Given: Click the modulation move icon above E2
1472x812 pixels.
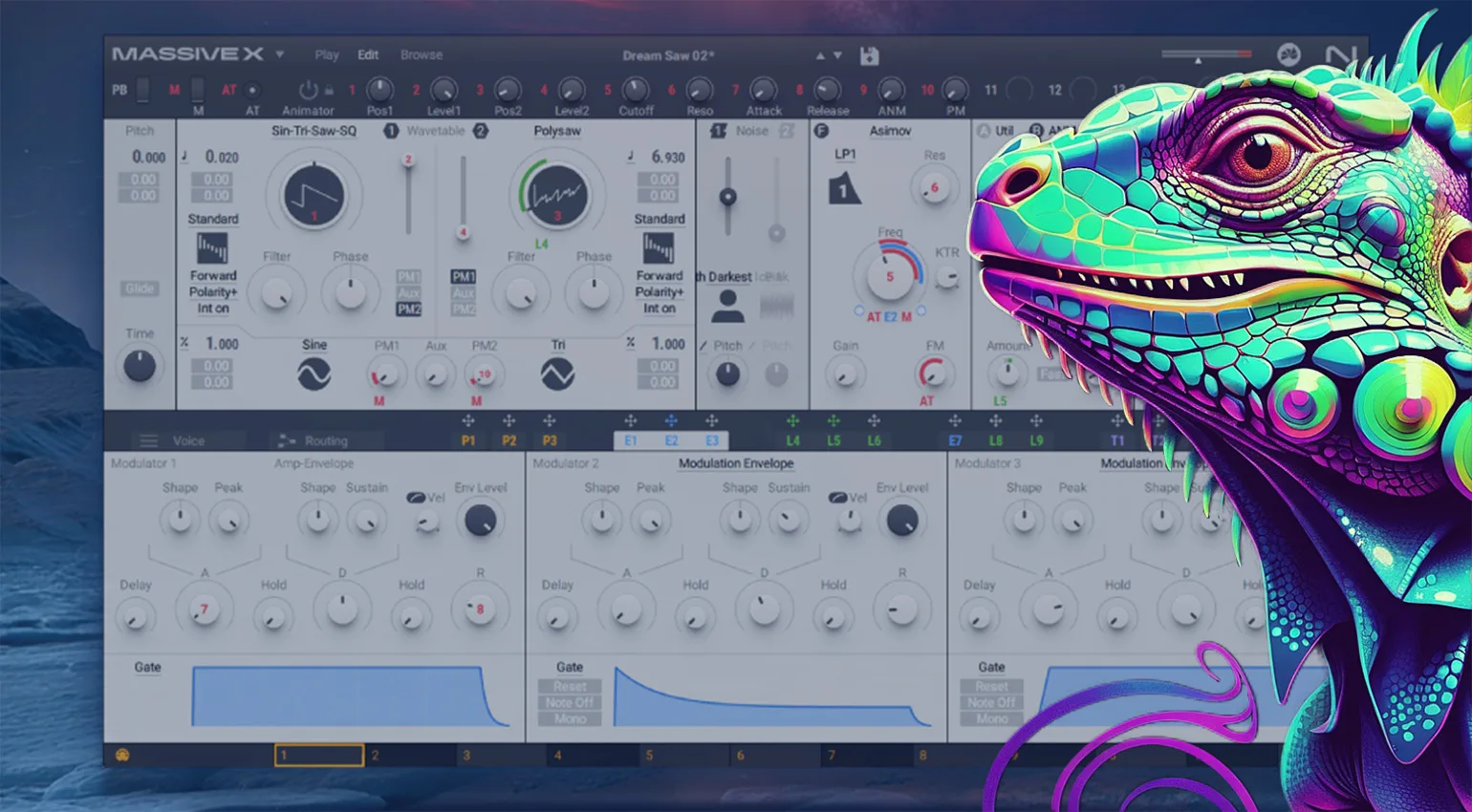Looking at the screenshot, I should click(x=671, y=421).
